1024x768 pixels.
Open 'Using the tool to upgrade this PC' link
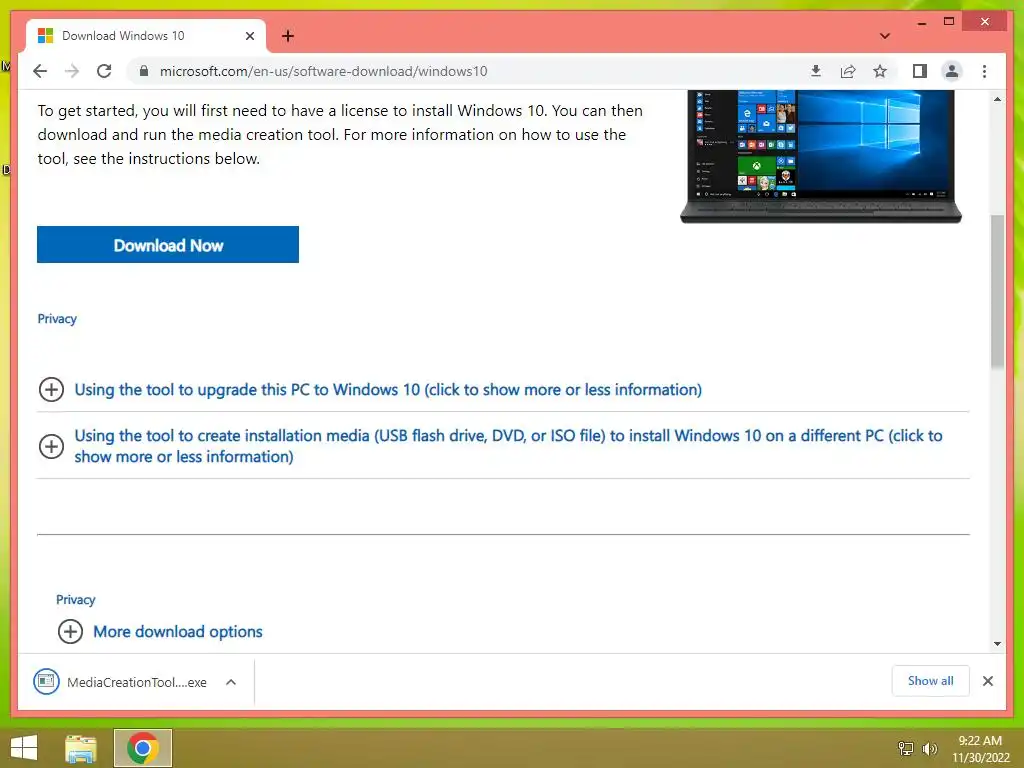click(x=388, y=390)
